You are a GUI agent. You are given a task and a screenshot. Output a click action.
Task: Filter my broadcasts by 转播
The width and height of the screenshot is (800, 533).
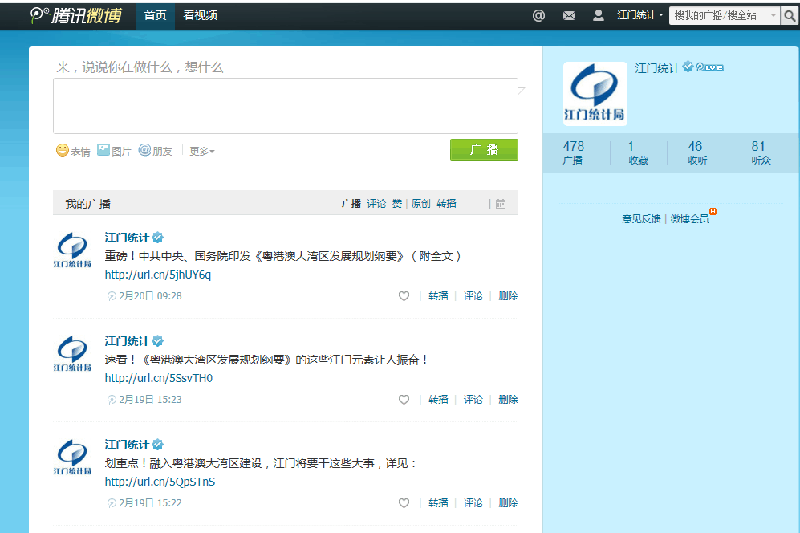(x=446, y=204)
